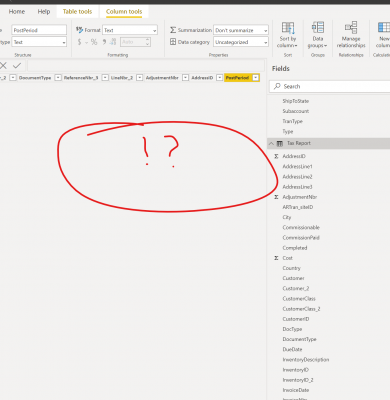Select the Commissionable field
This screenshot has width=390, height=400.
coord(301,227)
